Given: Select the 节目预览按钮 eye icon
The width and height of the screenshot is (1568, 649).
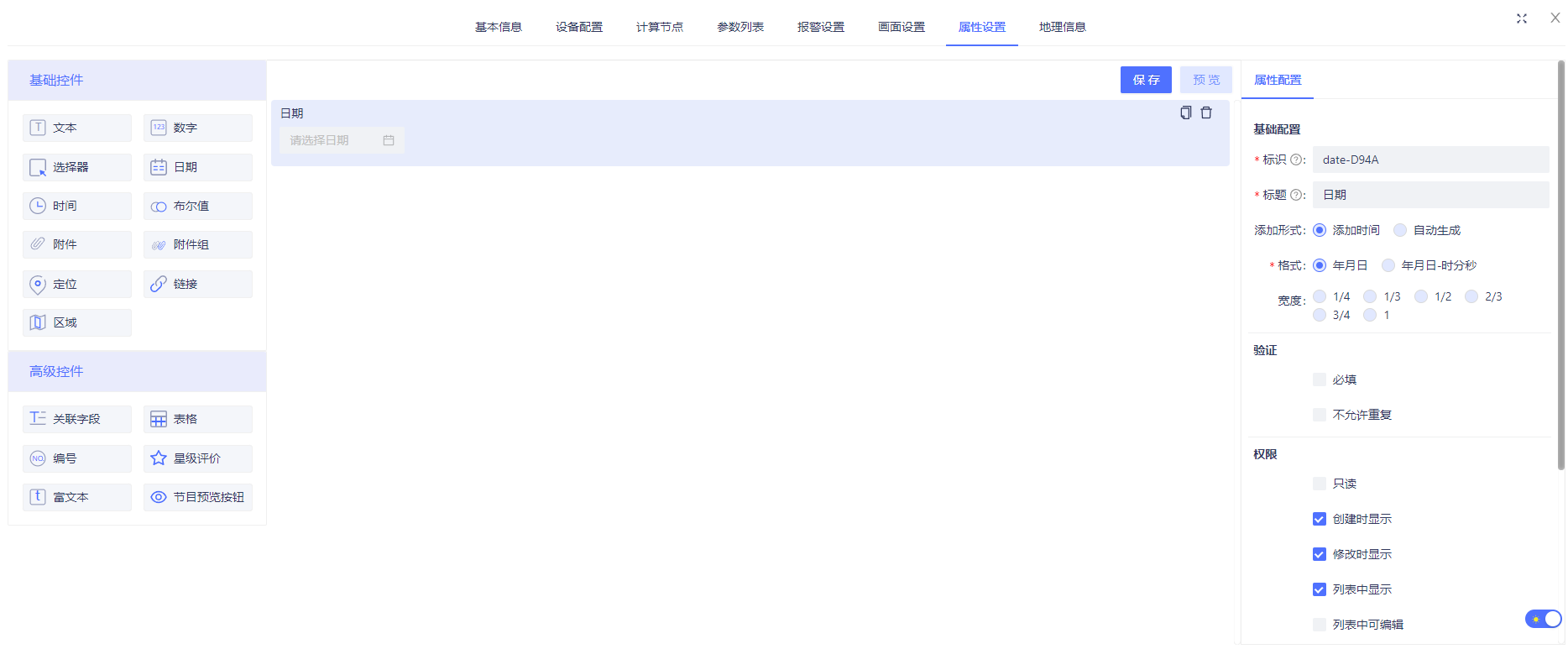Looking at the screenshot, I should tap(159, 497).
